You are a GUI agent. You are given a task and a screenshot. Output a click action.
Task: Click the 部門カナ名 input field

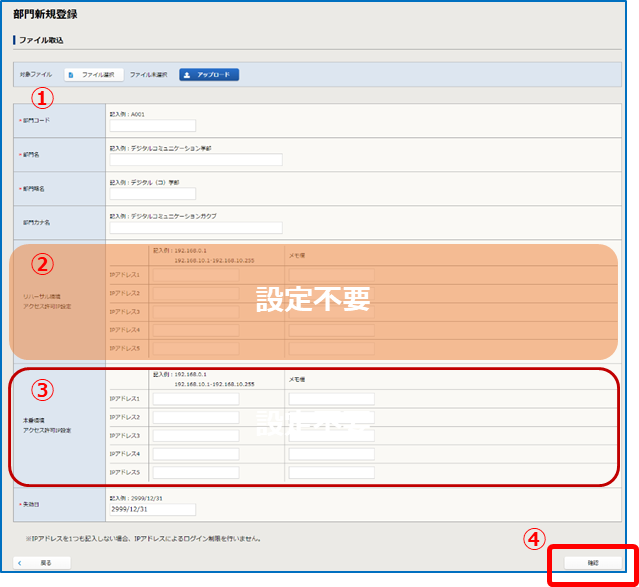click(x=196, y=228)
